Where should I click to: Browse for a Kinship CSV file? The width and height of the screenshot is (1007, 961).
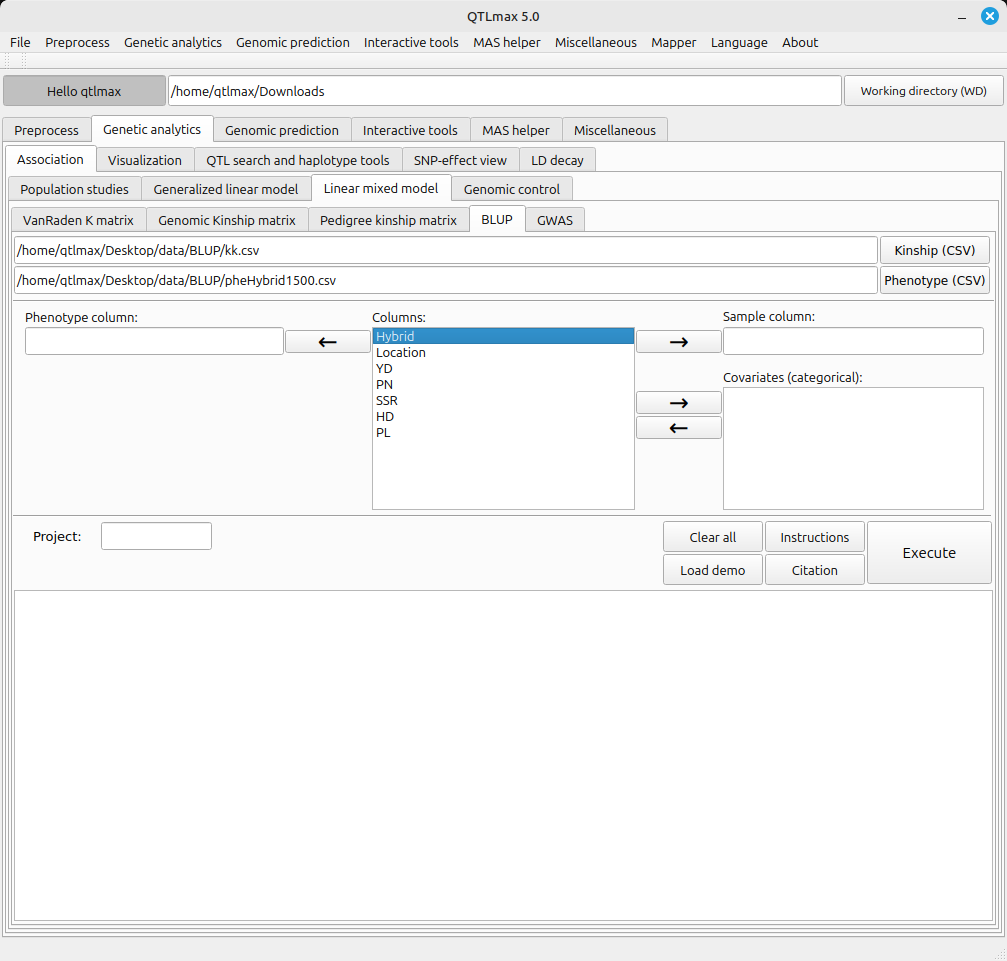(934, 250)
